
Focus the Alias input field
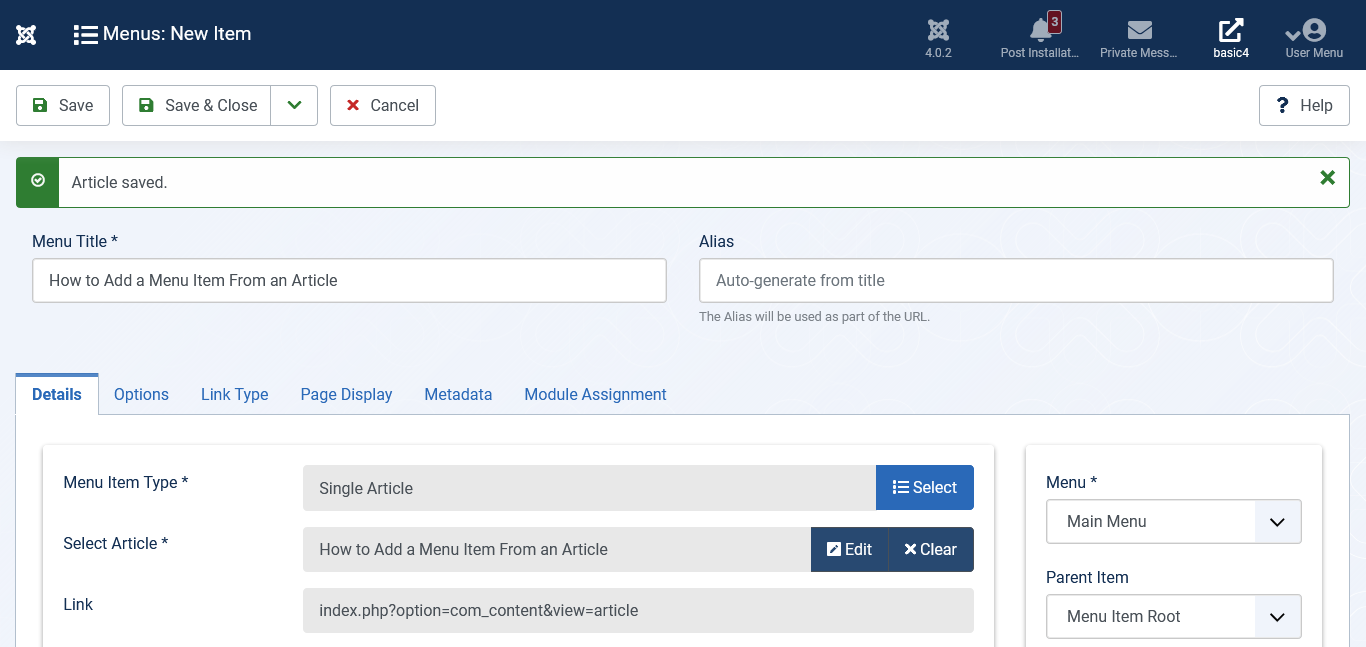(x=1015, y=281)
